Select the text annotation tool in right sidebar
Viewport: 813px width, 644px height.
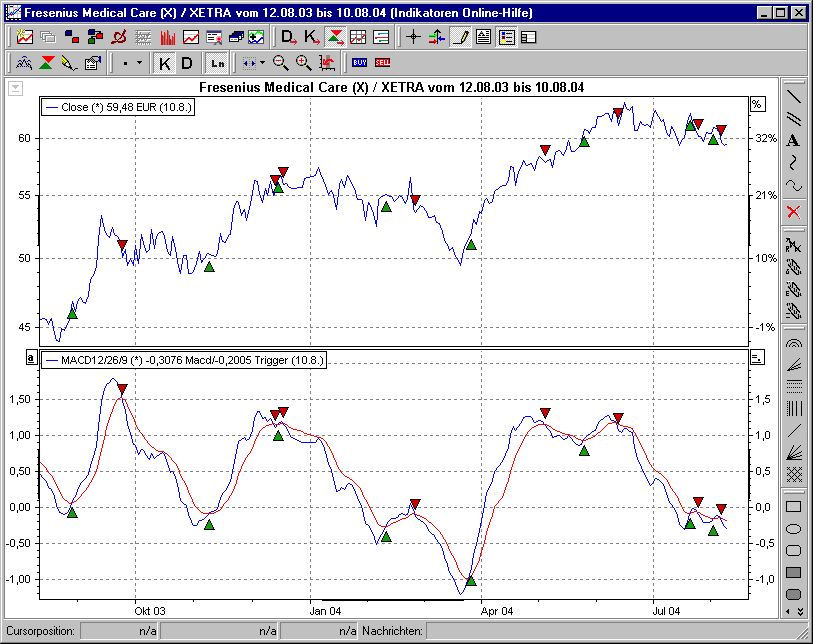[795, 141]
